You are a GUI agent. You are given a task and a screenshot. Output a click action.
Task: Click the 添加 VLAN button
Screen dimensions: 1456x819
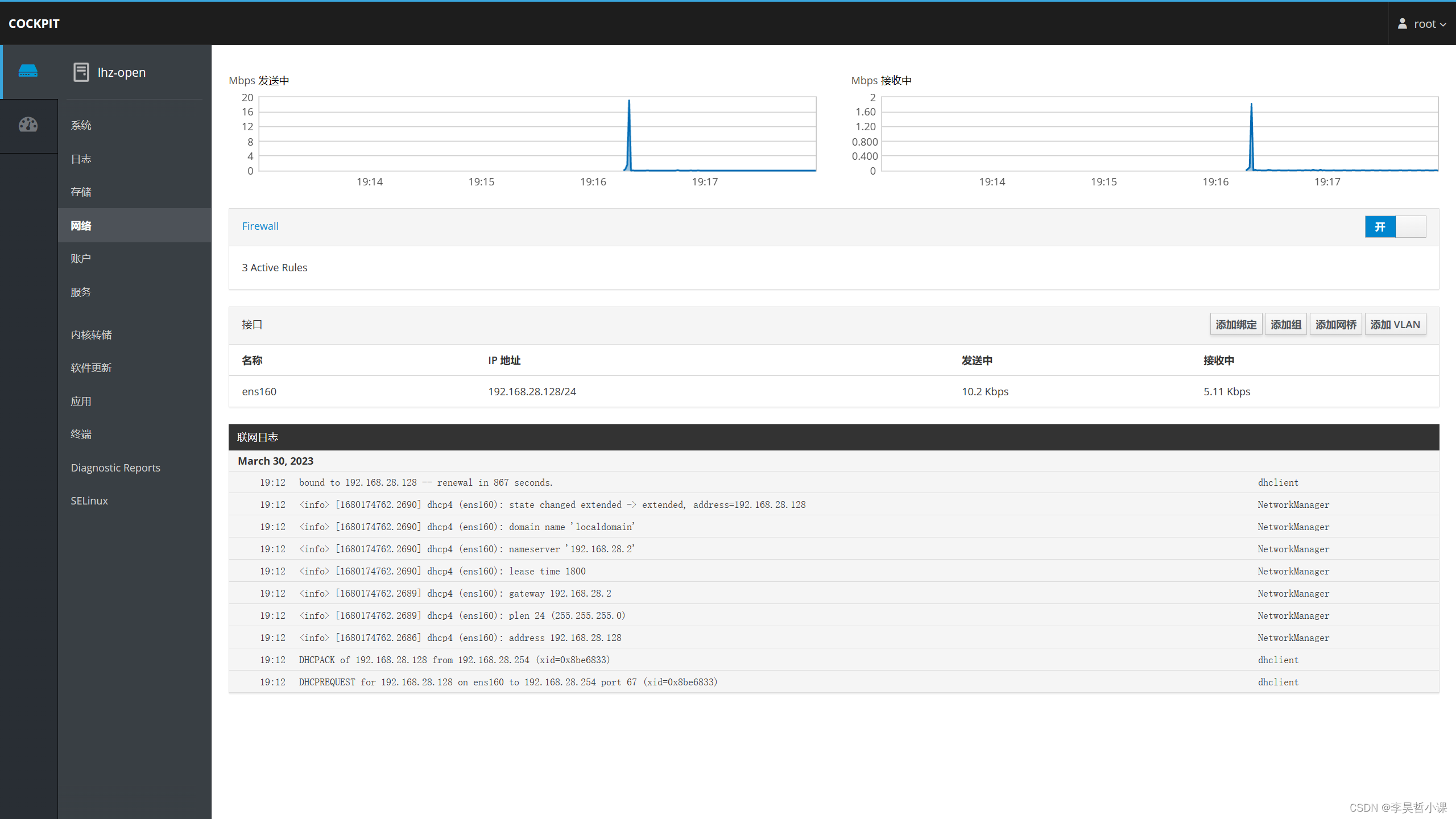point(1395,325)
